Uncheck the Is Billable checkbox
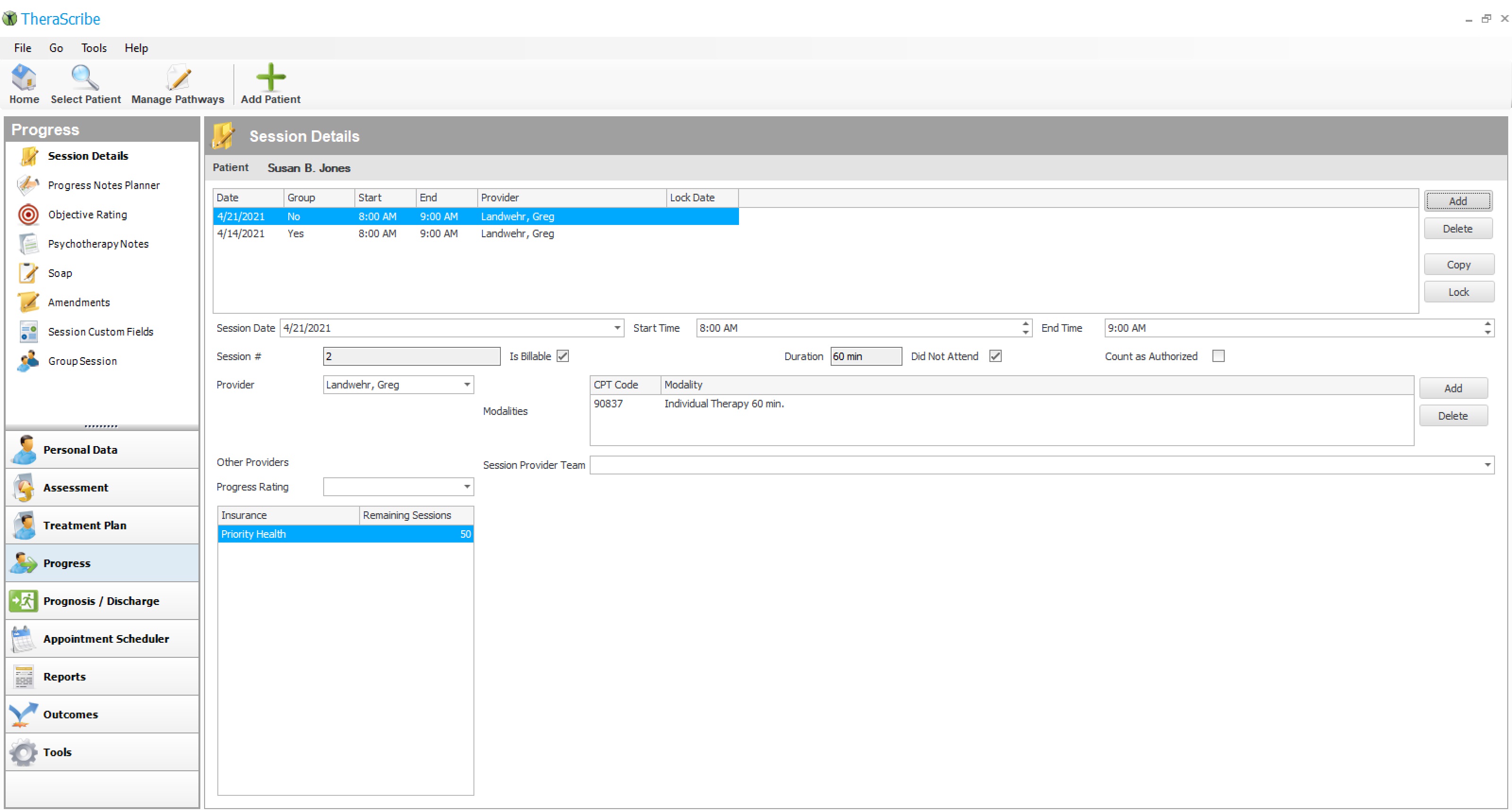Image resolution: width=1512 pixels, height=810 pixels. 563,356
